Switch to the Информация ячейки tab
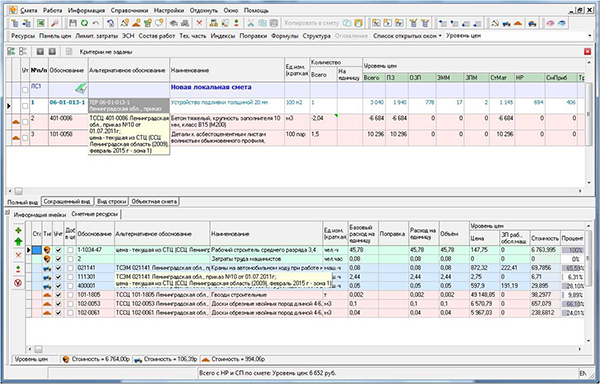This screenshot has height=384, width=600. [40, 215]
